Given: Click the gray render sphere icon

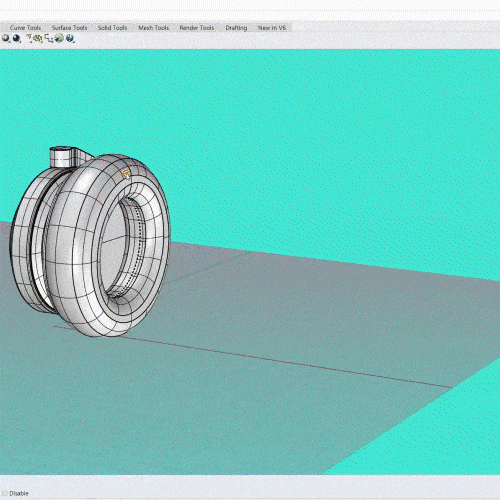Looking at the screenshot, I should pos(6,39).
